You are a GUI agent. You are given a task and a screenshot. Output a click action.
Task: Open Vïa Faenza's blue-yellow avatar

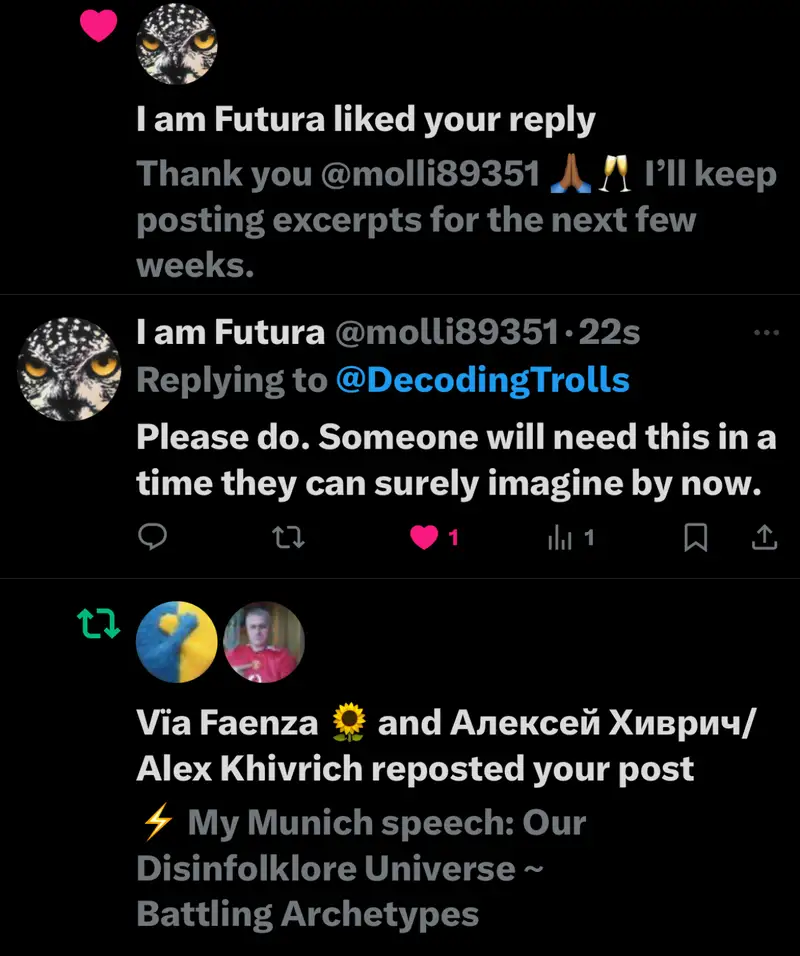[x=177, y=642]
